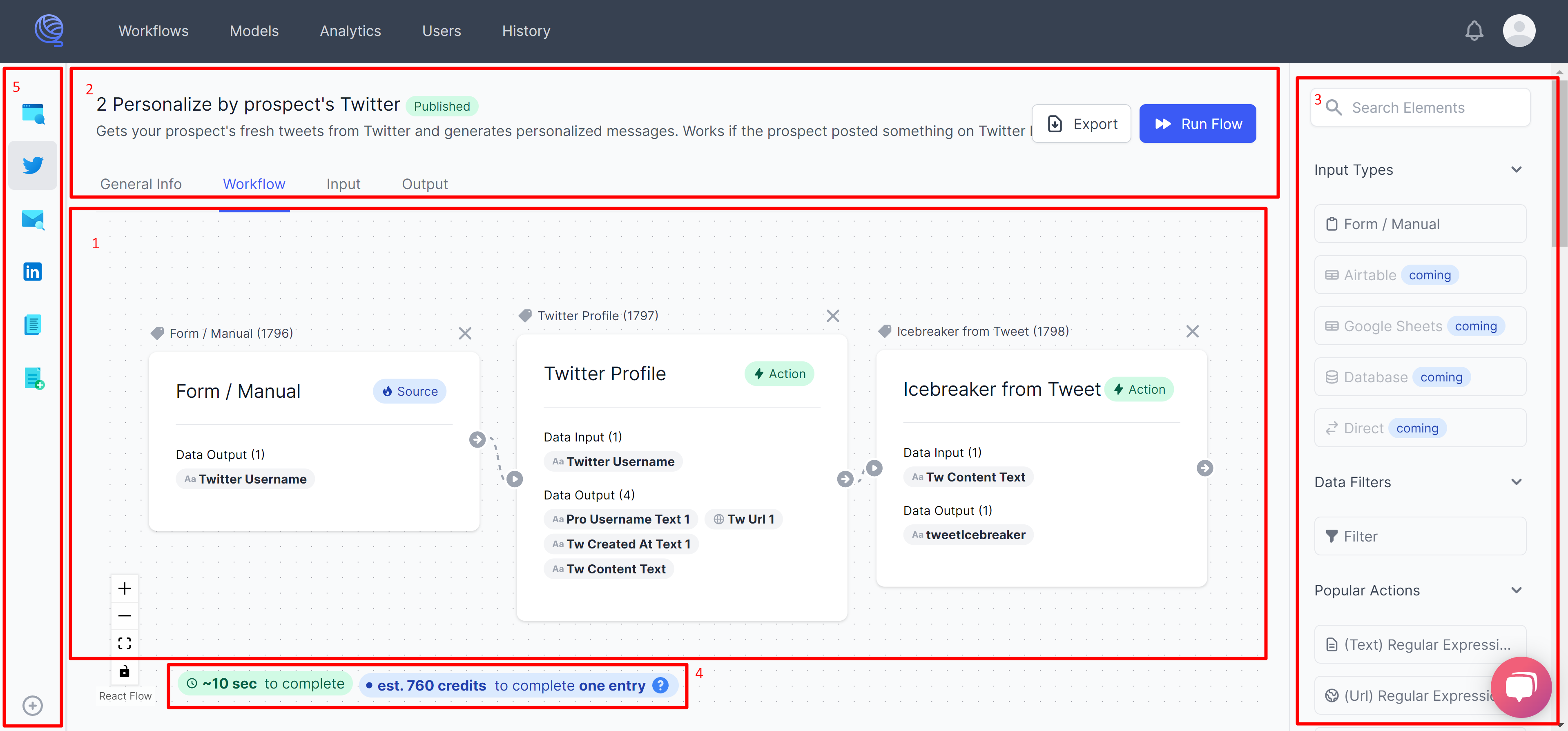Zoom out on the flow canvas
The height and width of the screenshot is (731, 1568).
(125, 615)
